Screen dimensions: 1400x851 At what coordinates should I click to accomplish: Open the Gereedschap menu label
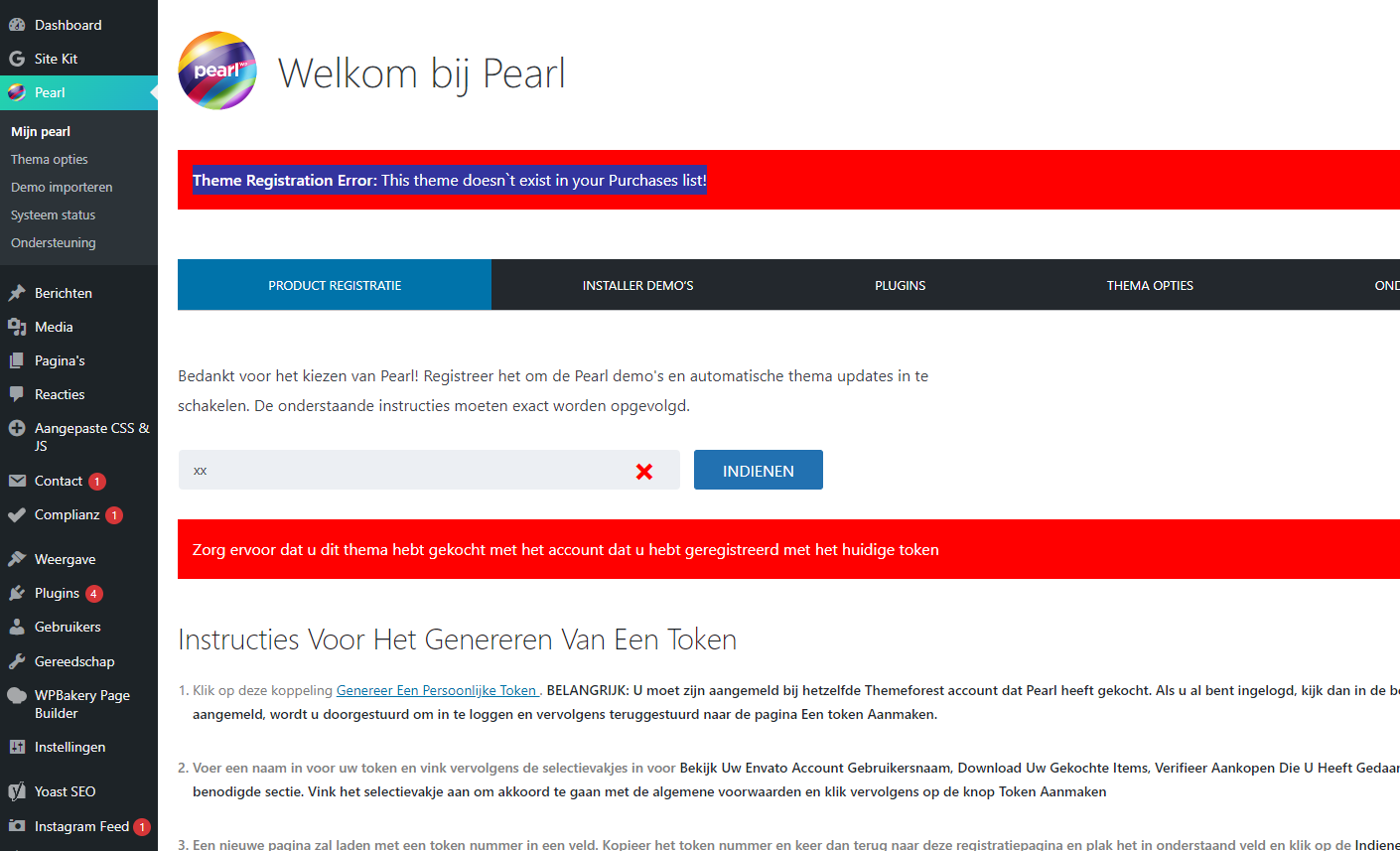74,661
